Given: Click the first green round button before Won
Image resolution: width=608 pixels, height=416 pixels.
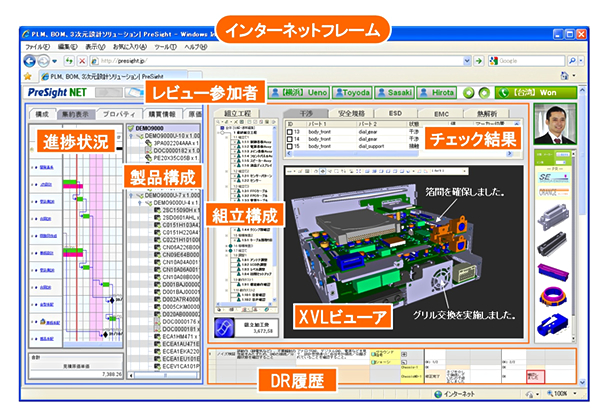Looking at the screenshot, I should (x=469, y=93).
